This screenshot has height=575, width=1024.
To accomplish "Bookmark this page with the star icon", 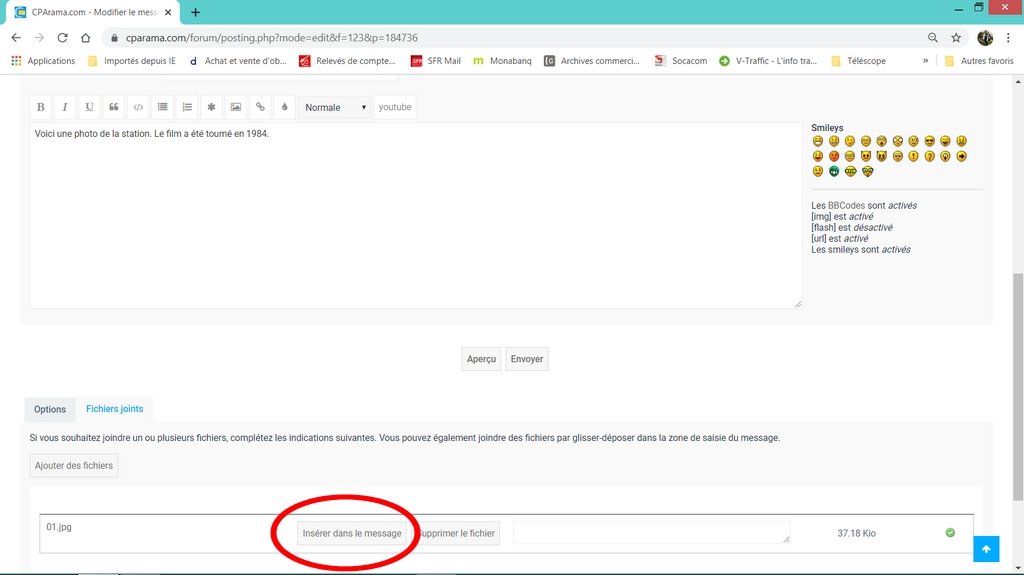I will (956, 38).
